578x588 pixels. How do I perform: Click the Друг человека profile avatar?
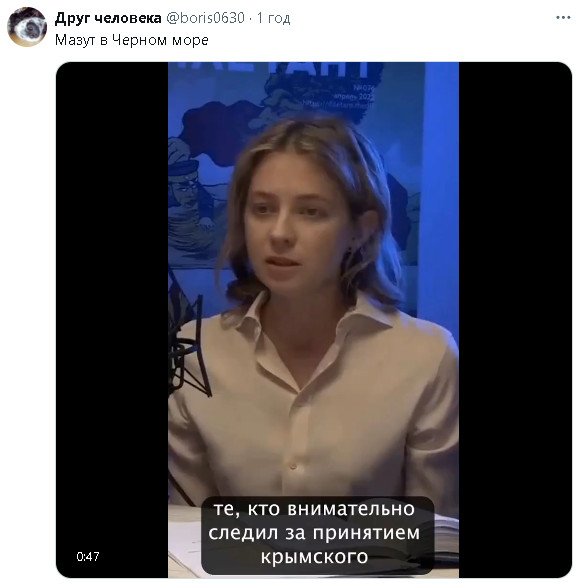27,27
